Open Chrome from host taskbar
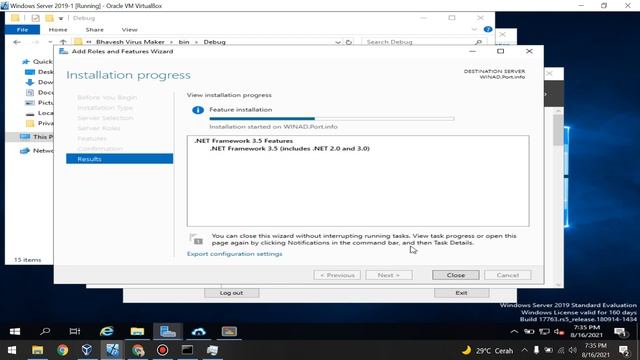 pos(62,350)
